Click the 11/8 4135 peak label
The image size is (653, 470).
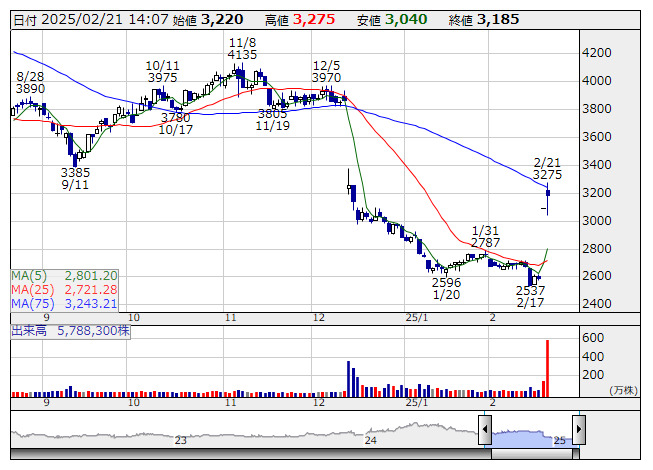242,49
